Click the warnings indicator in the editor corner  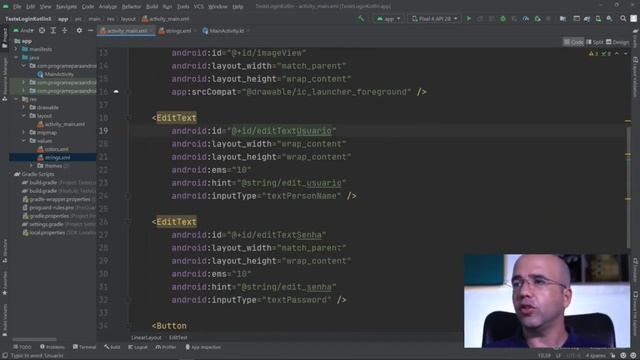[x=593, y=54]
